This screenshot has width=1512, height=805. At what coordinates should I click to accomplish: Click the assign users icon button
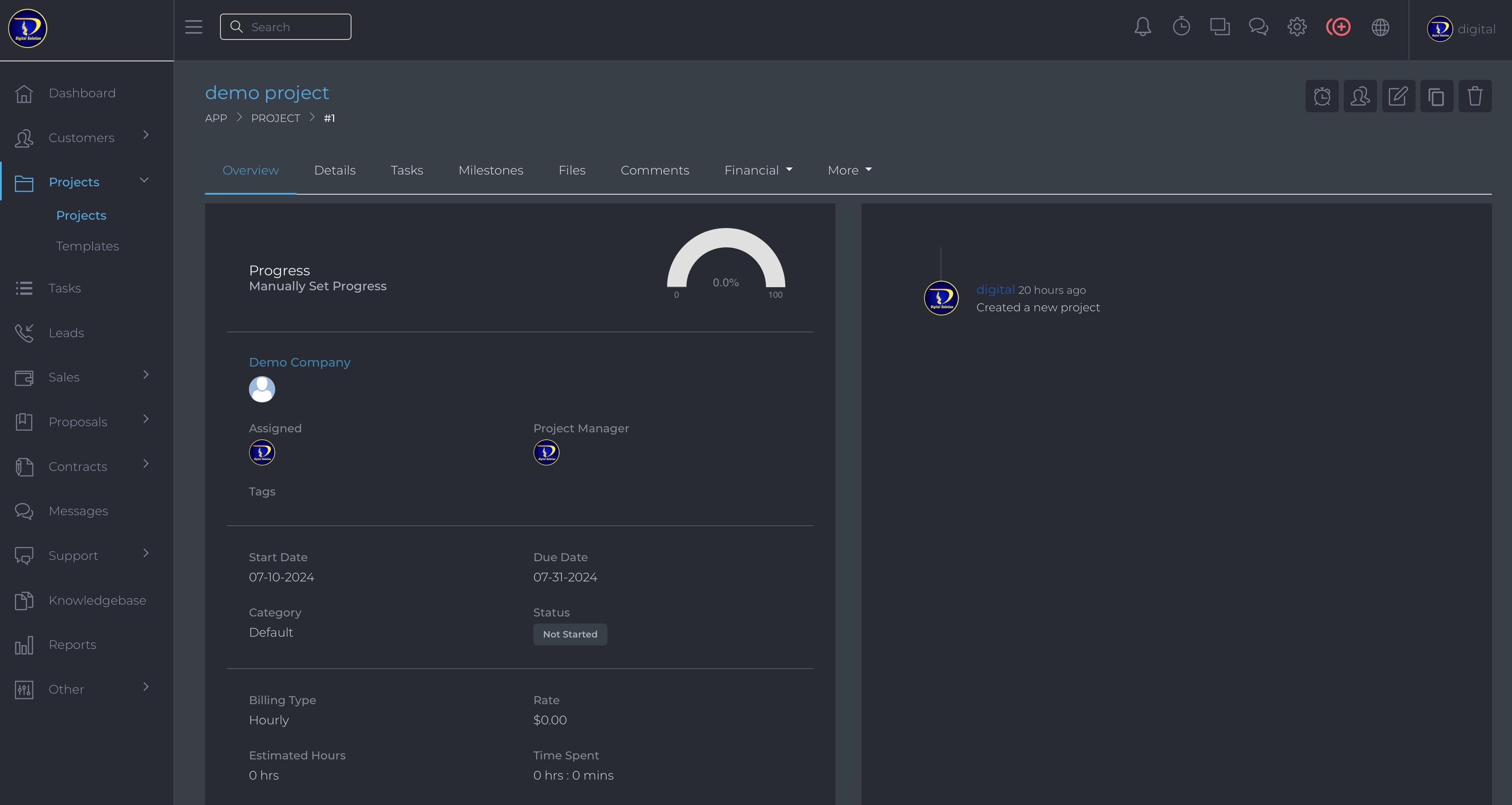coord(1360,96)
